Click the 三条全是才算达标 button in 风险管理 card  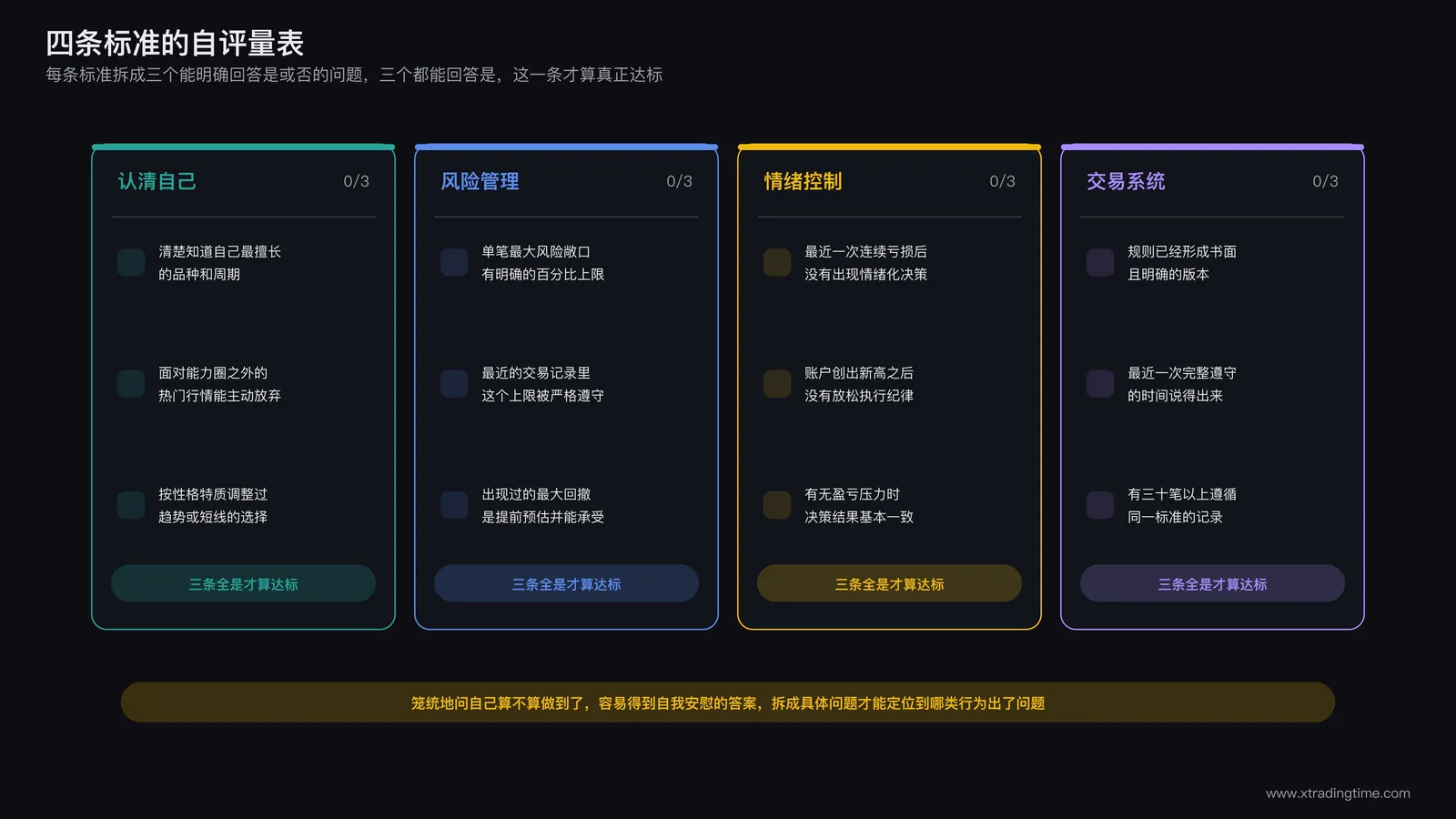tap(566, 583)
